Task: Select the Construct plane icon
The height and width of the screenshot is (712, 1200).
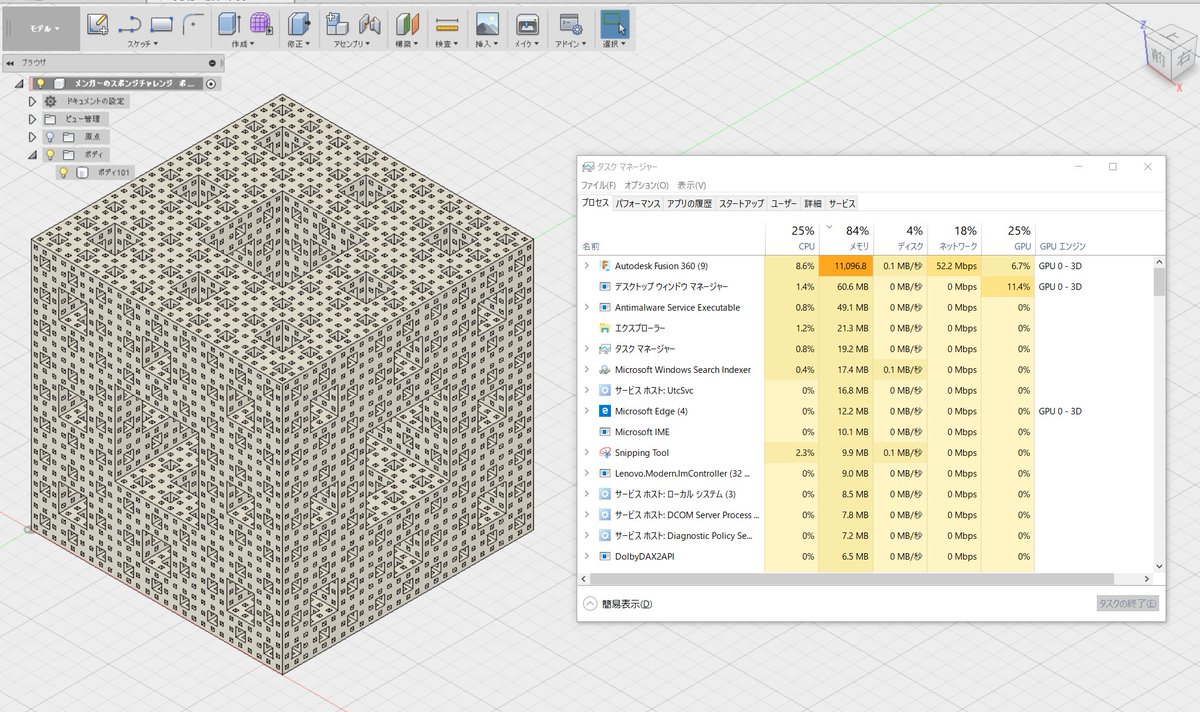Action: pos(406,24)
